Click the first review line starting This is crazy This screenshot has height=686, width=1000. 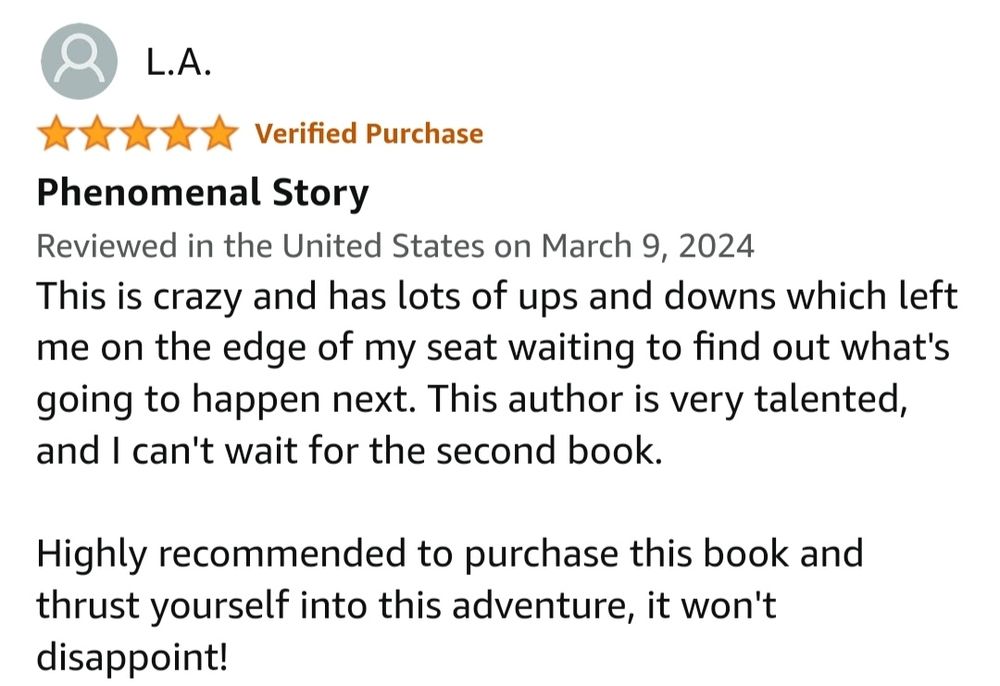pos(497,297)
